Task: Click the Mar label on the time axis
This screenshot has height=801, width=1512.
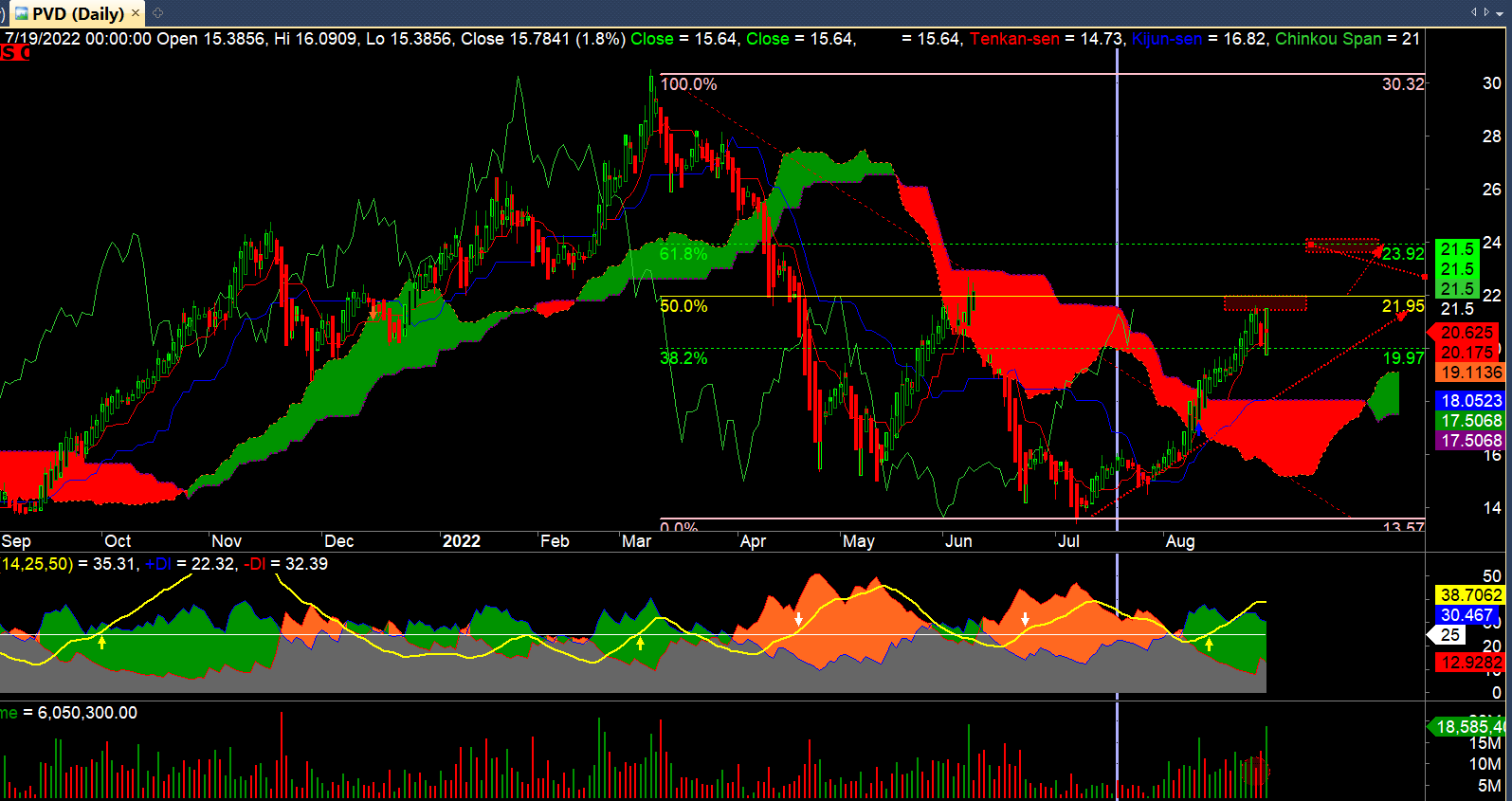Action: pyautogui.click(x=636, y=541)
